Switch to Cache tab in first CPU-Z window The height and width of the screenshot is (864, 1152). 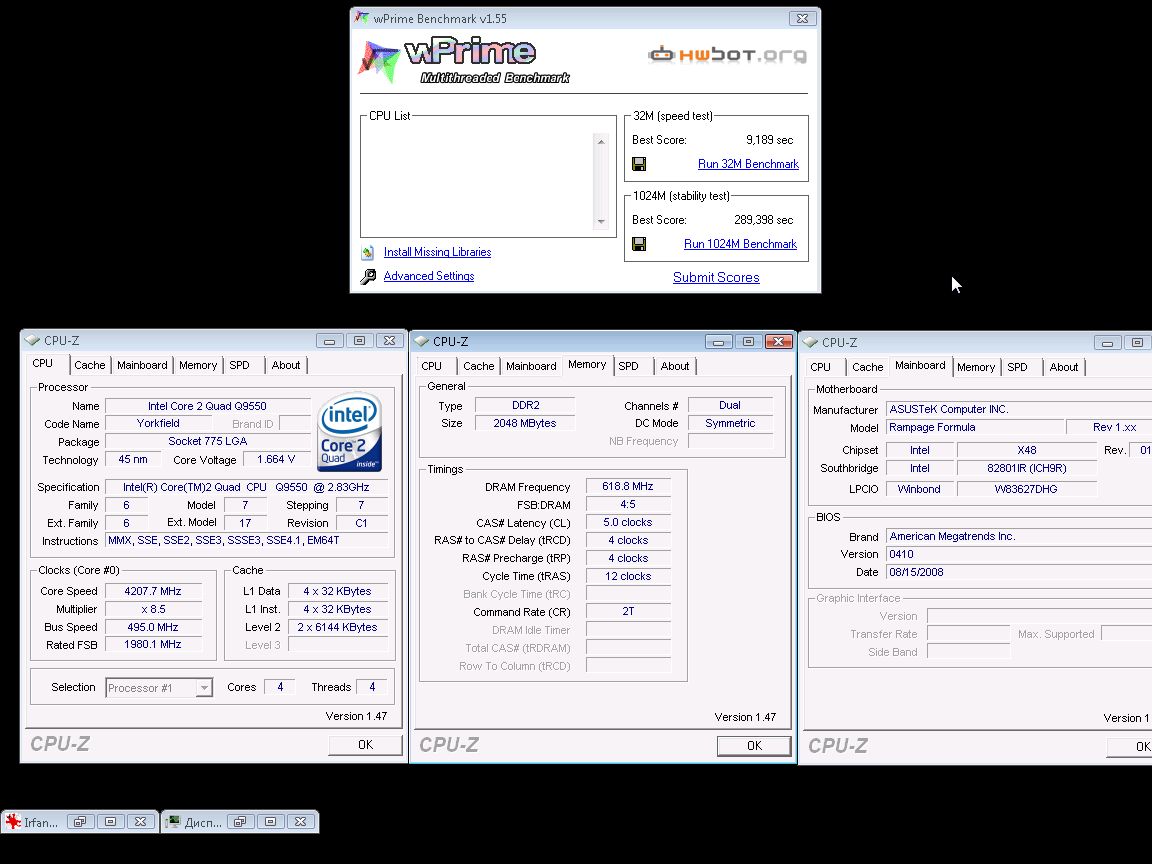(x=90, y=365)
